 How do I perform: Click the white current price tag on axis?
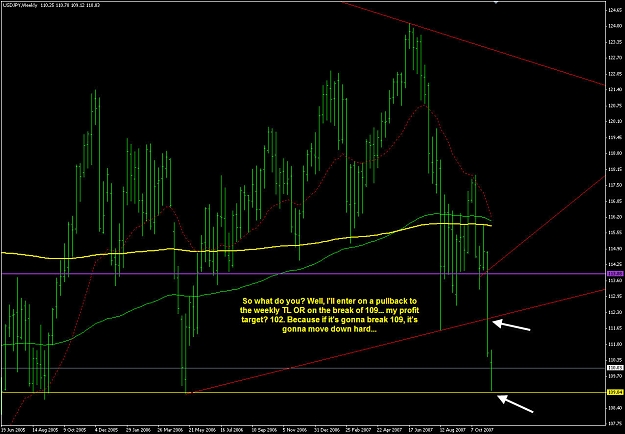pyautogui.click(x=613, y=368)
